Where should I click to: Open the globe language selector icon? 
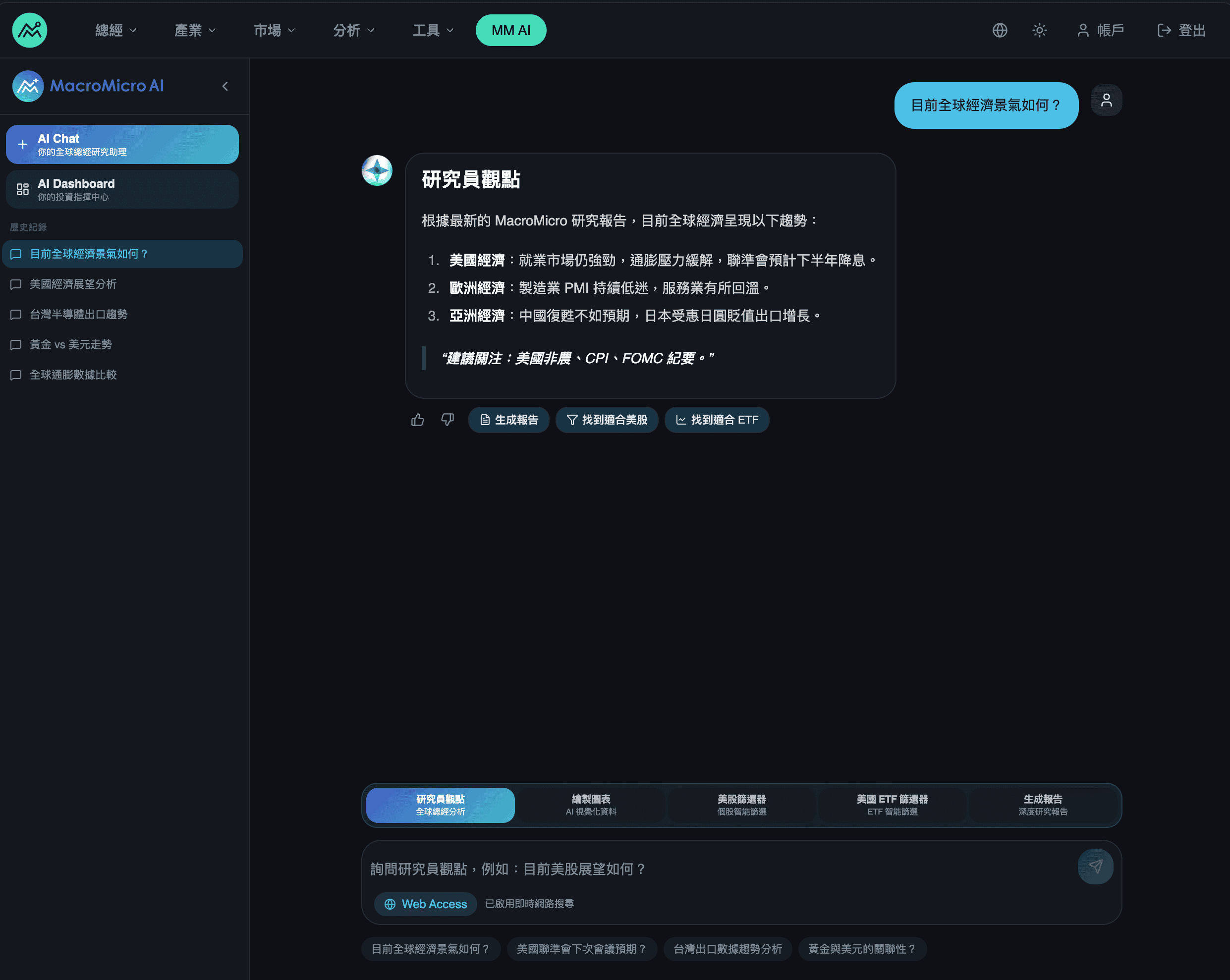(x=1000, y=30)
